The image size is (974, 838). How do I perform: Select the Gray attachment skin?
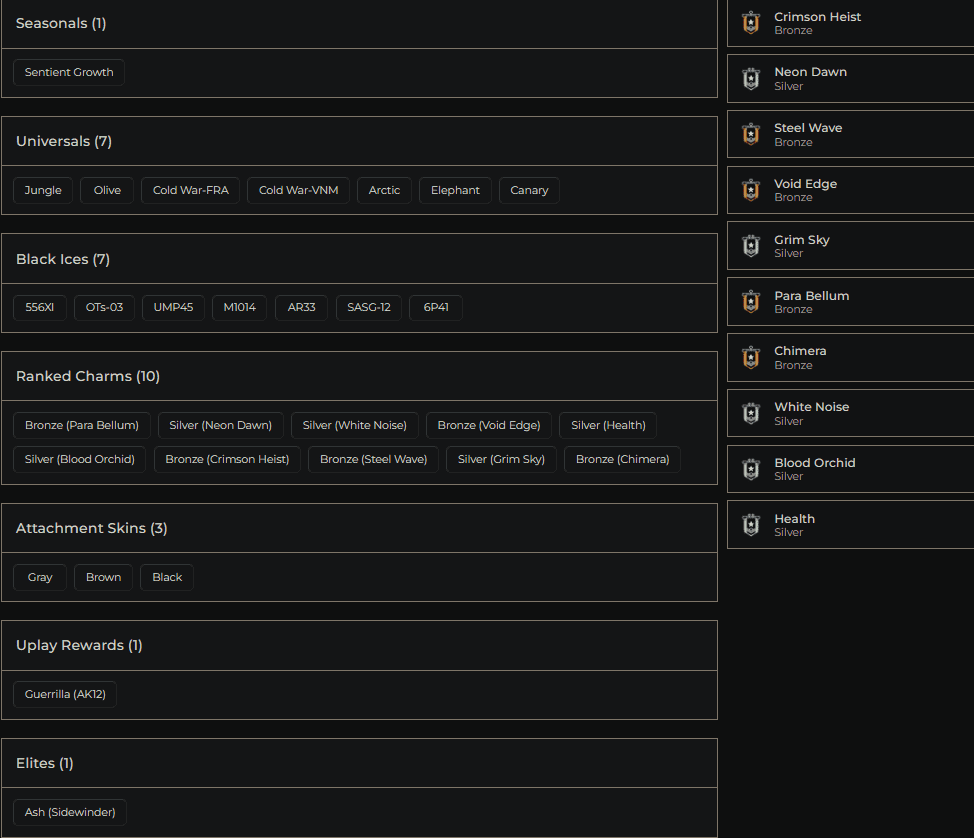pyautogui.click(x=39, y=577)
